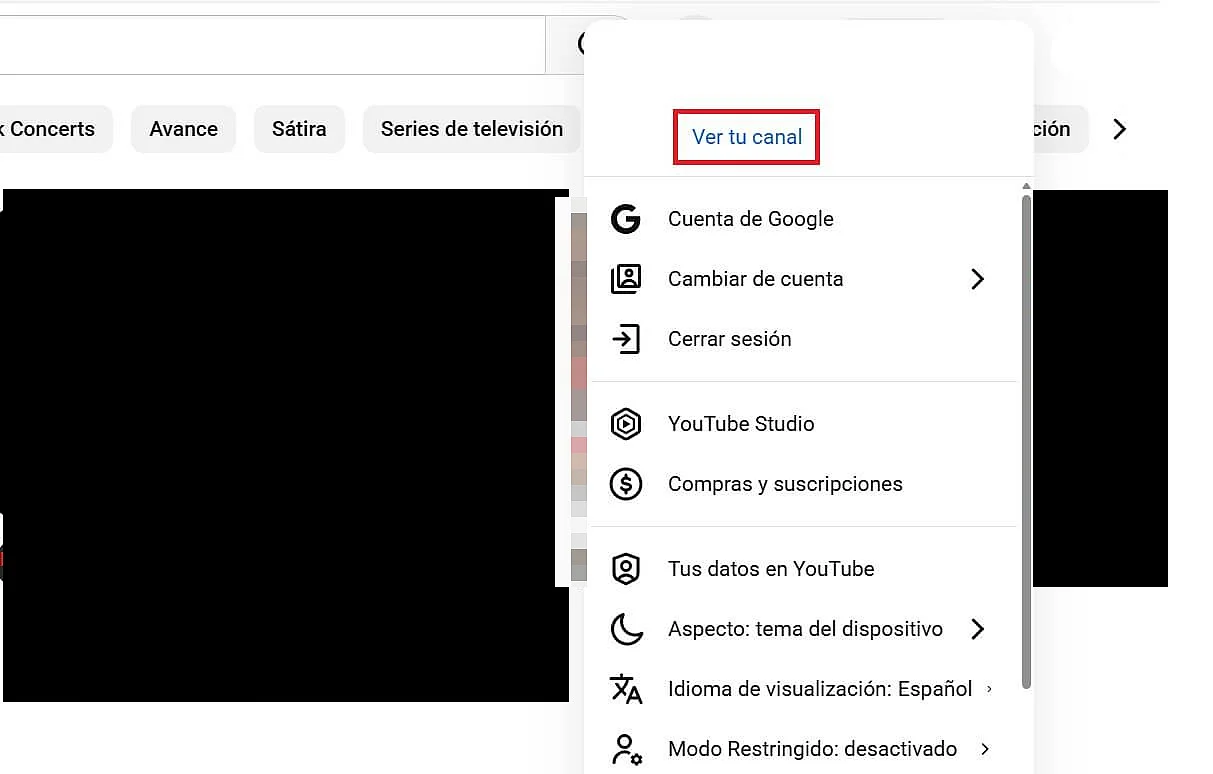Open YouTube Studio from the menu

click(804, 424)
